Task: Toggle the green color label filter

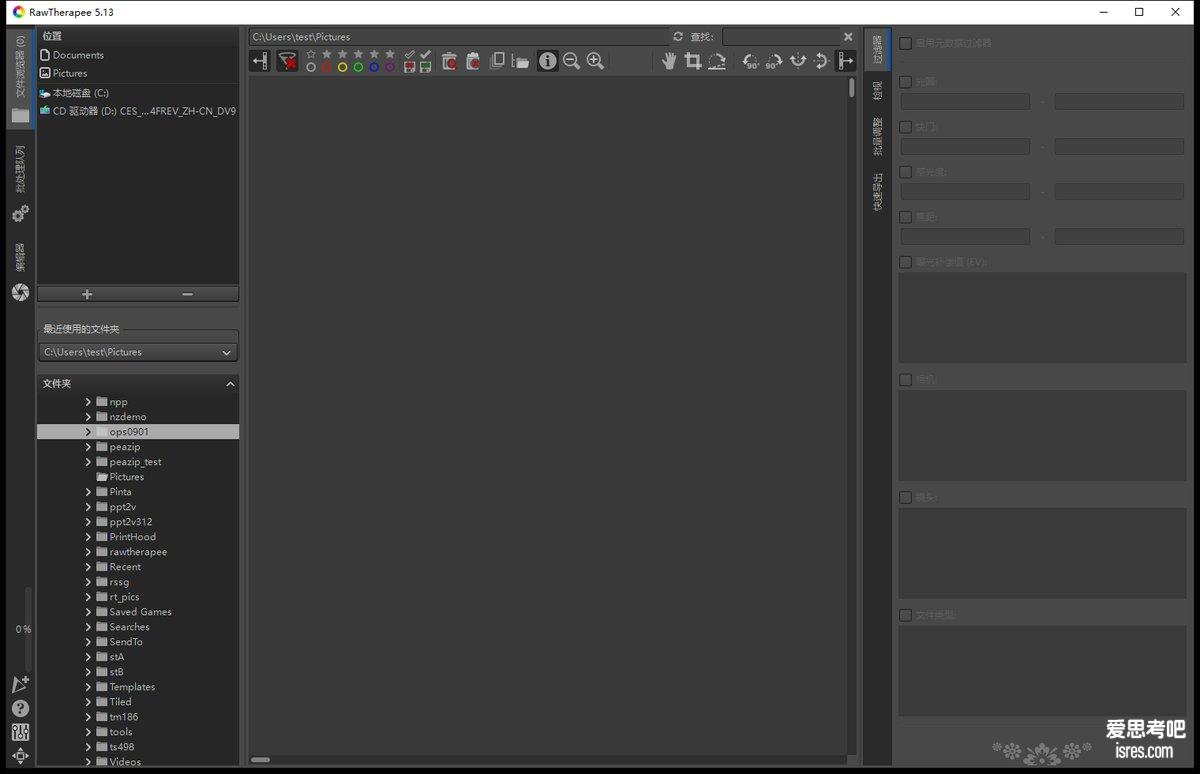Action: click(x=358, y=67)
